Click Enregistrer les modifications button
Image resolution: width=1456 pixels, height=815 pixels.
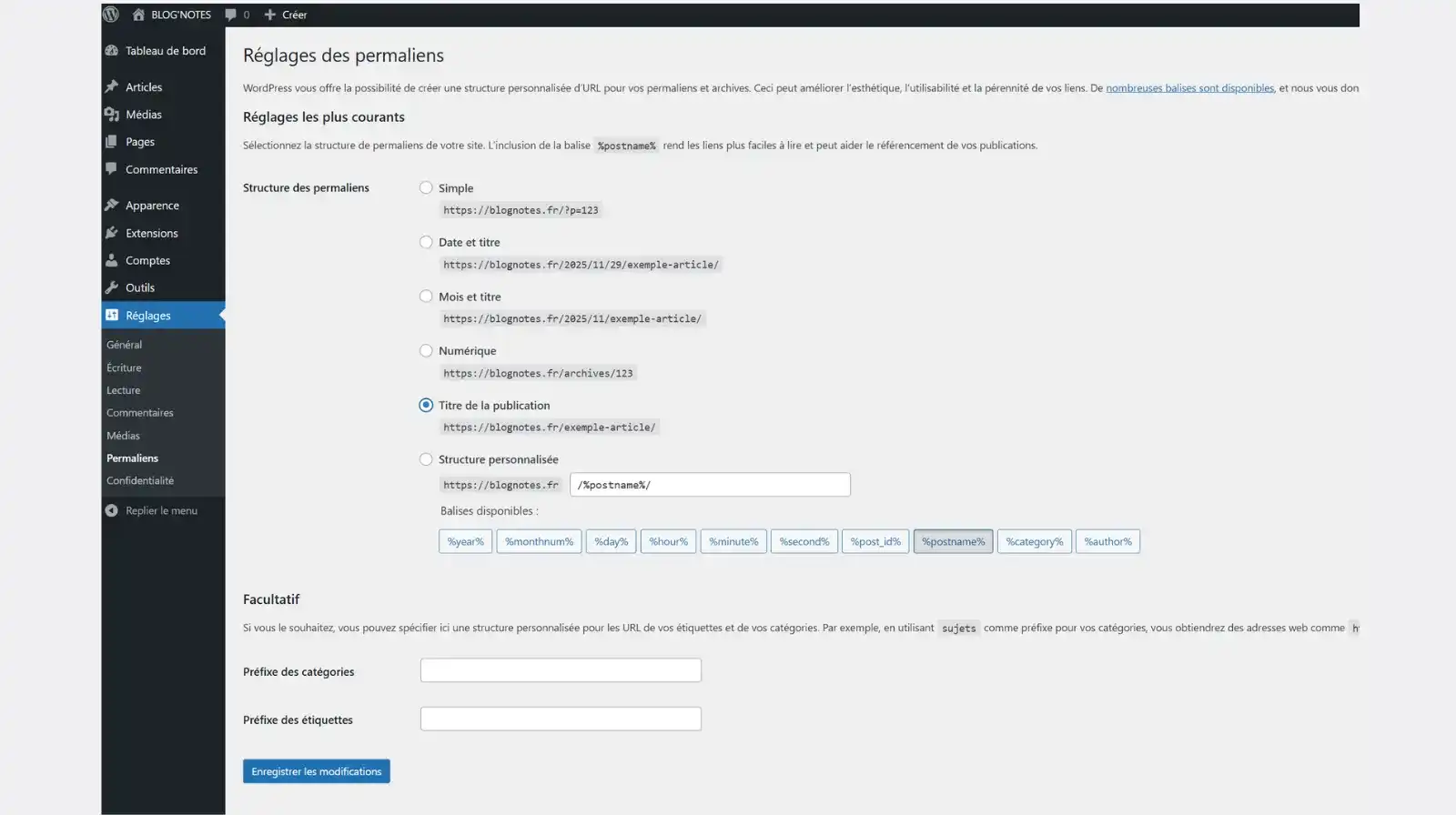[x=316, y=771]
